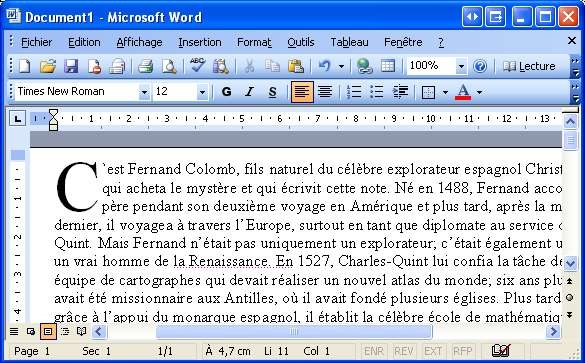This screenshot has height=363, width=585.
Task: Switch to Web layout view button
Action: (x=31, y=331)
